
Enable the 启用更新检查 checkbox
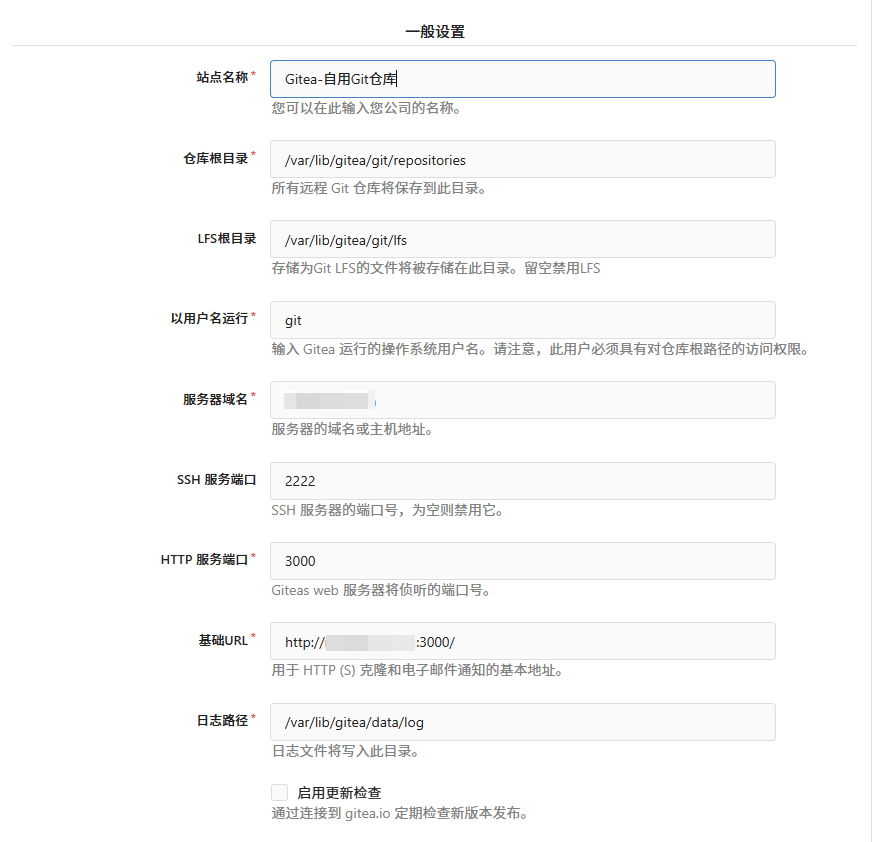click(x=280, y=792)
